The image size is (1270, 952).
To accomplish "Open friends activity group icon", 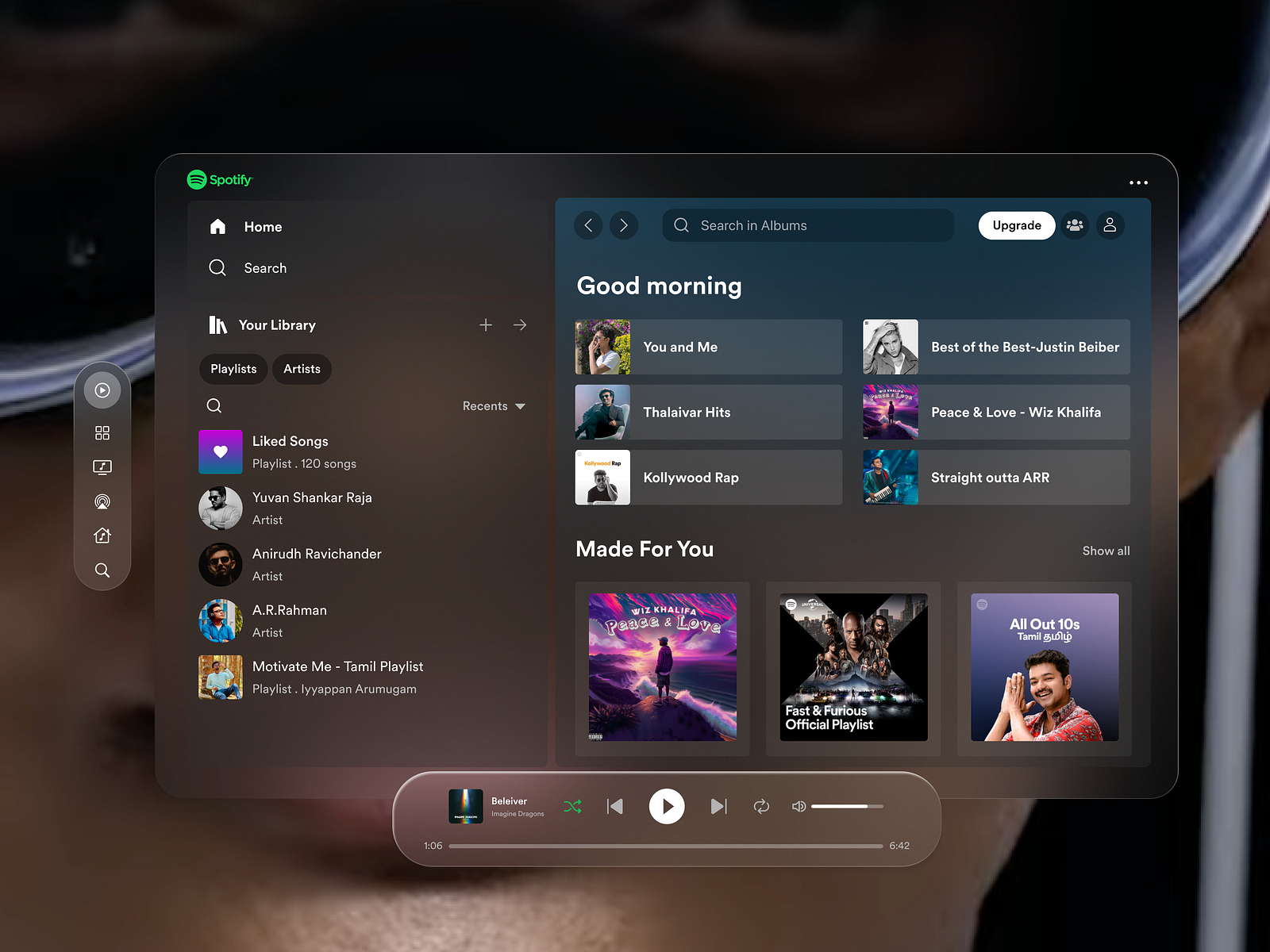I will 1075,225.
